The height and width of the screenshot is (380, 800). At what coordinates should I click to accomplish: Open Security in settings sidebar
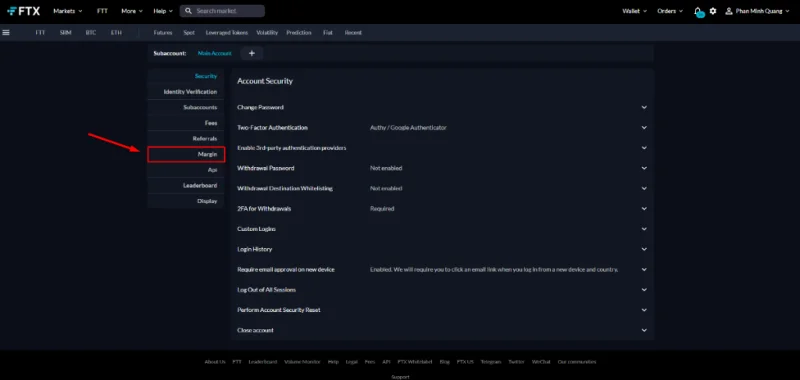186,76
